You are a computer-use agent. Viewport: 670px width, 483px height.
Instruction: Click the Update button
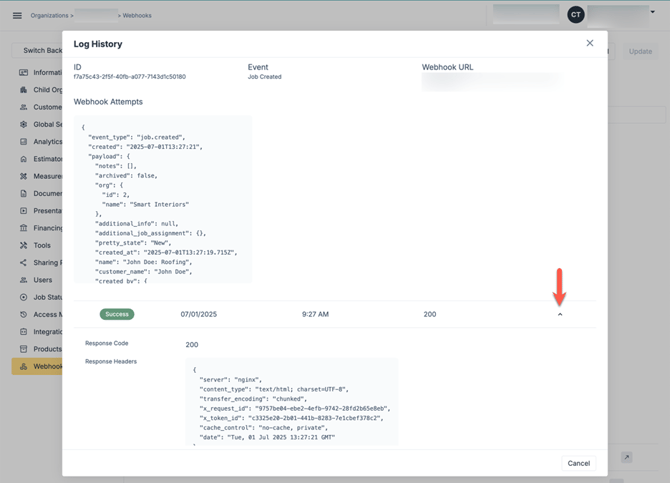click(640, 51)
